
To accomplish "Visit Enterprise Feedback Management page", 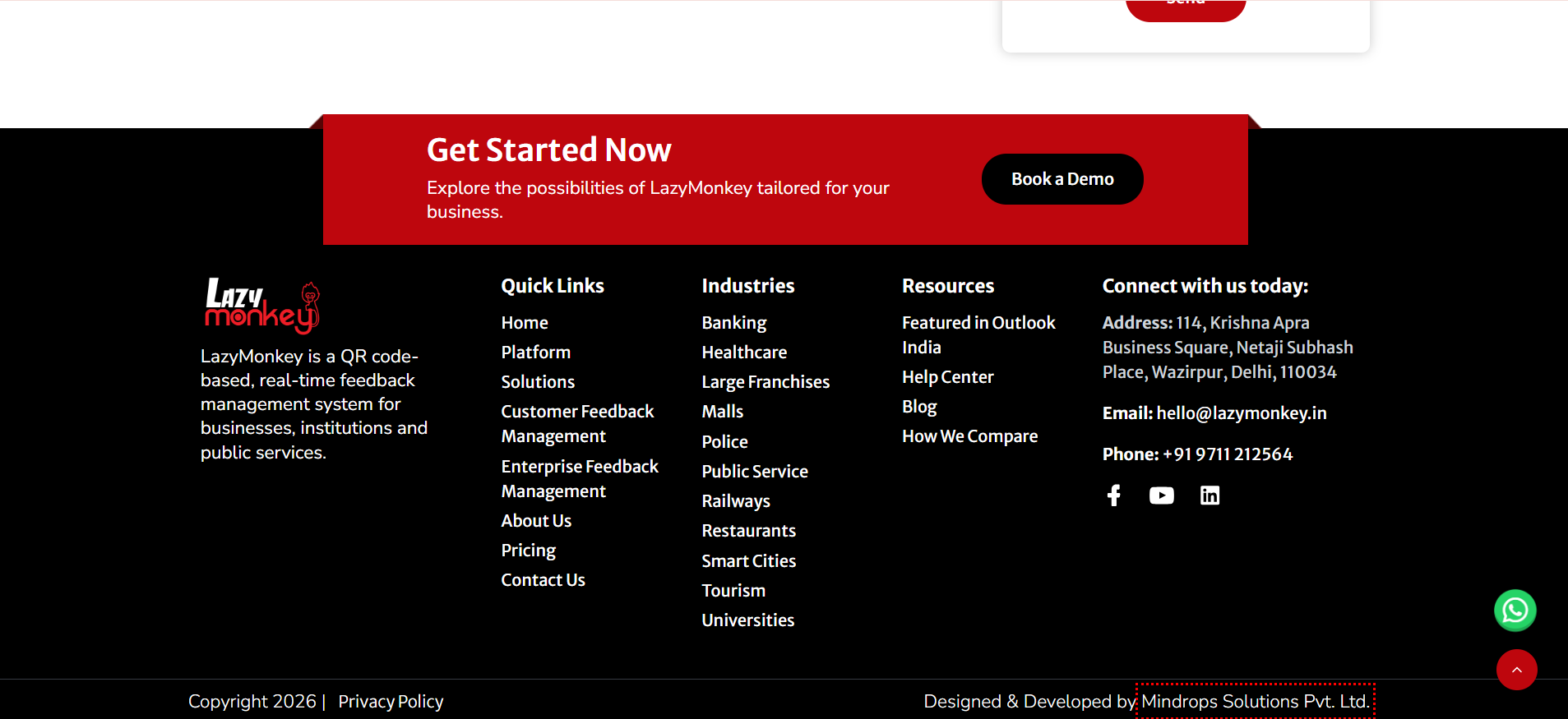I will 580,479.
